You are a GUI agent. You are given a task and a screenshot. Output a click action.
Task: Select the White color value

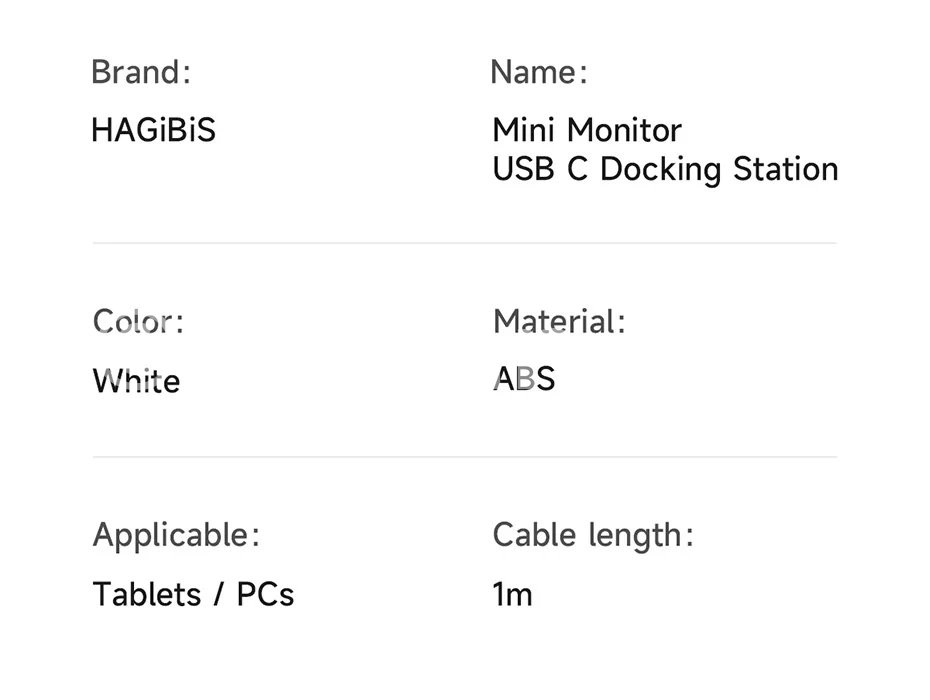[136, 381]
